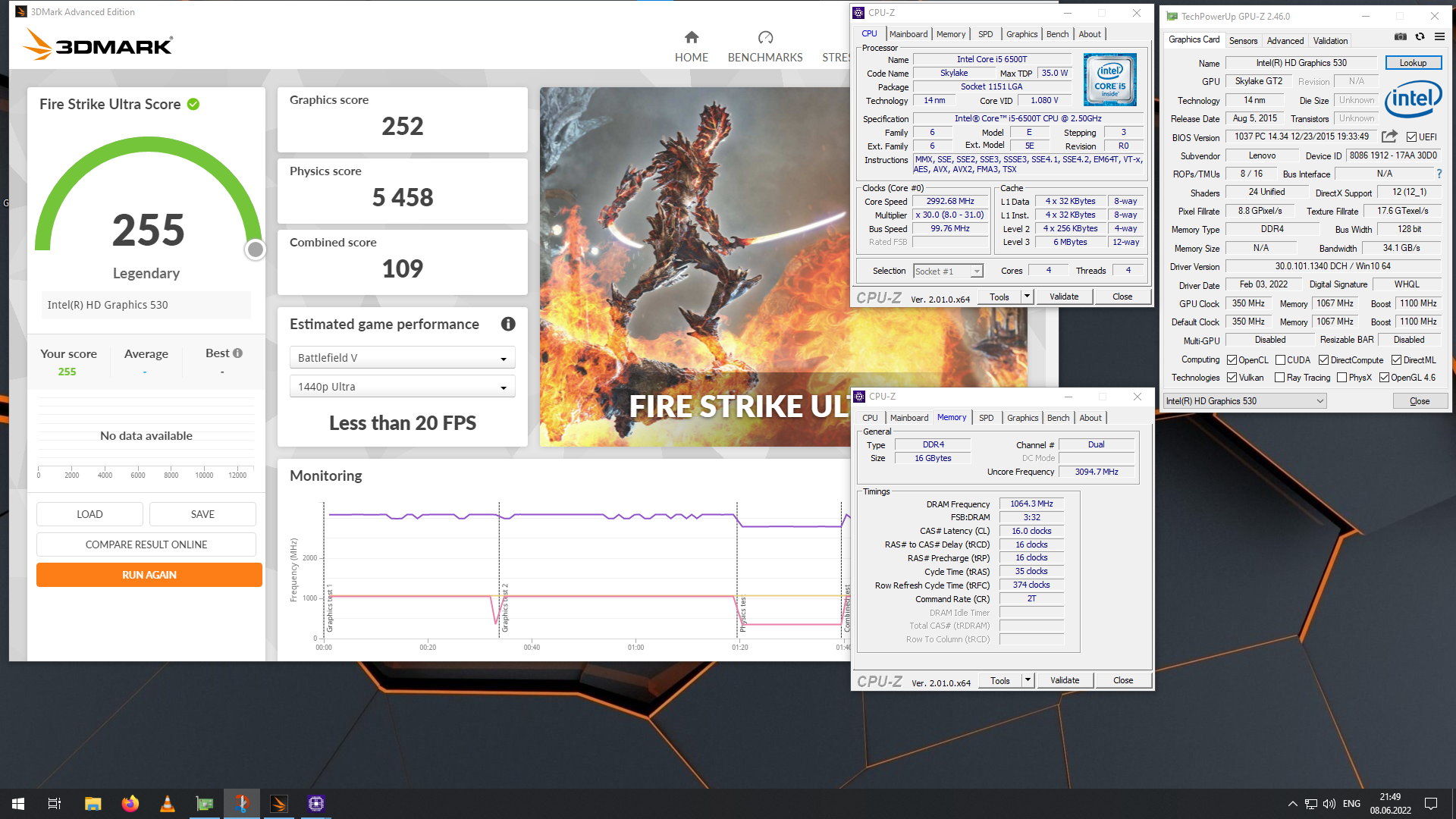Image resolution: width=1456 pixels, height=819 pixels.
Task: Toggle the Vulkan checkbox
Action: [1232, 378]
